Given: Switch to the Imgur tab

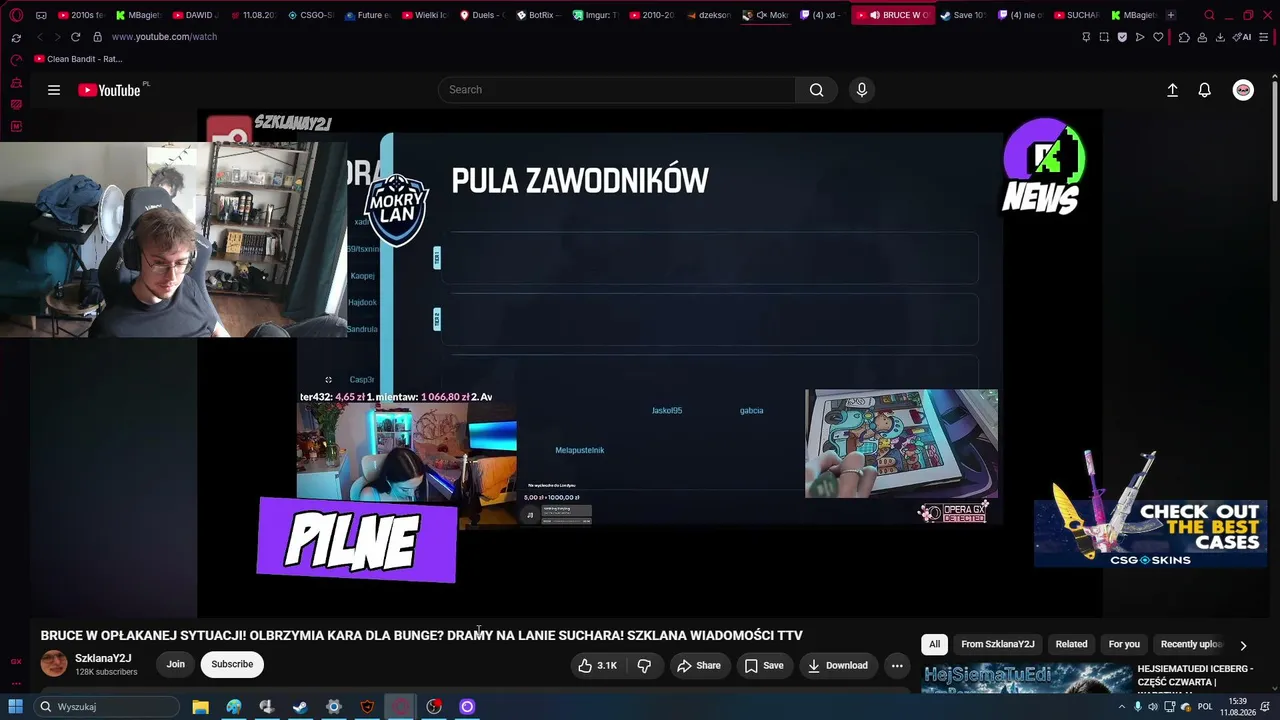Looking at the screenshot, I should (x=596, y=15).
